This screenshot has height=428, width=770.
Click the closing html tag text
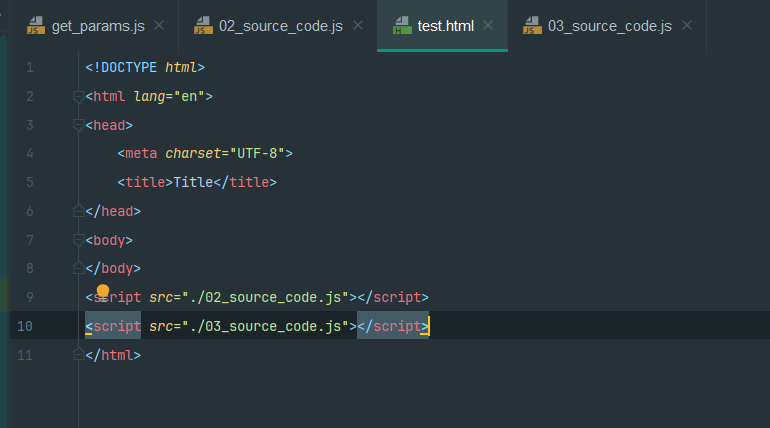(x=113, y=355)
